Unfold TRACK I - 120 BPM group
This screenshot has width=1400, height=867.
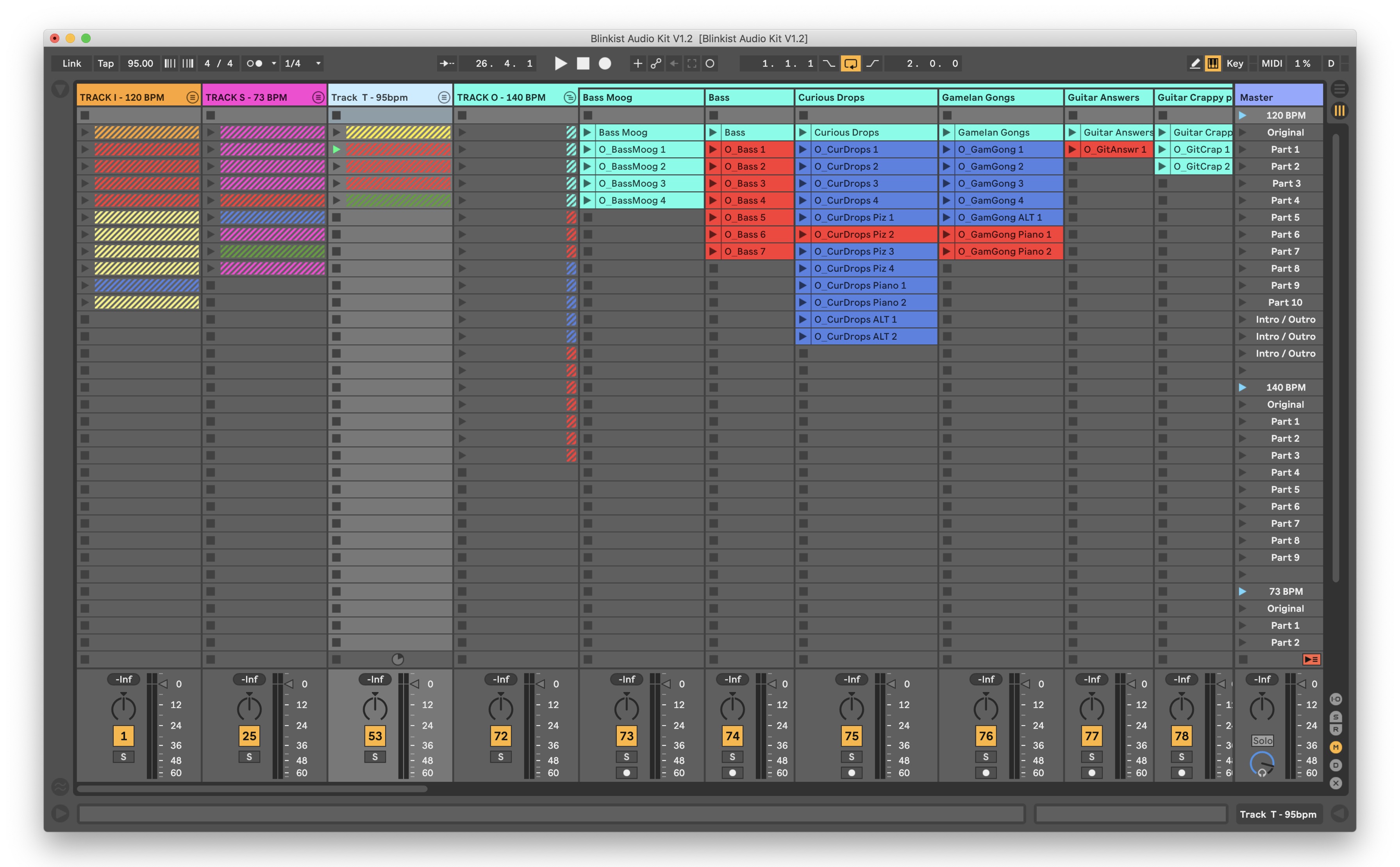[x=193, y=98]
